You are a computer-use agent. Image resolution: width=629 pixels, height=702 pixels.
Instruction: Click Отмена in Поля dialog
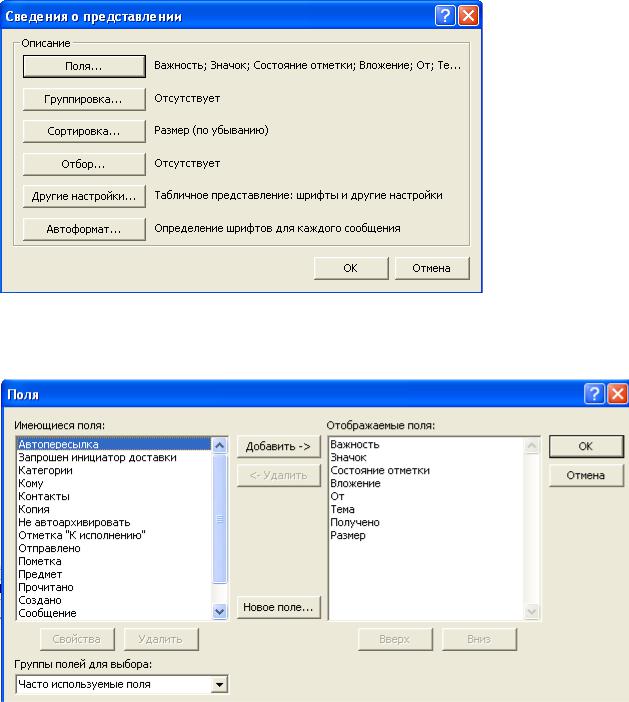[586, 475]
